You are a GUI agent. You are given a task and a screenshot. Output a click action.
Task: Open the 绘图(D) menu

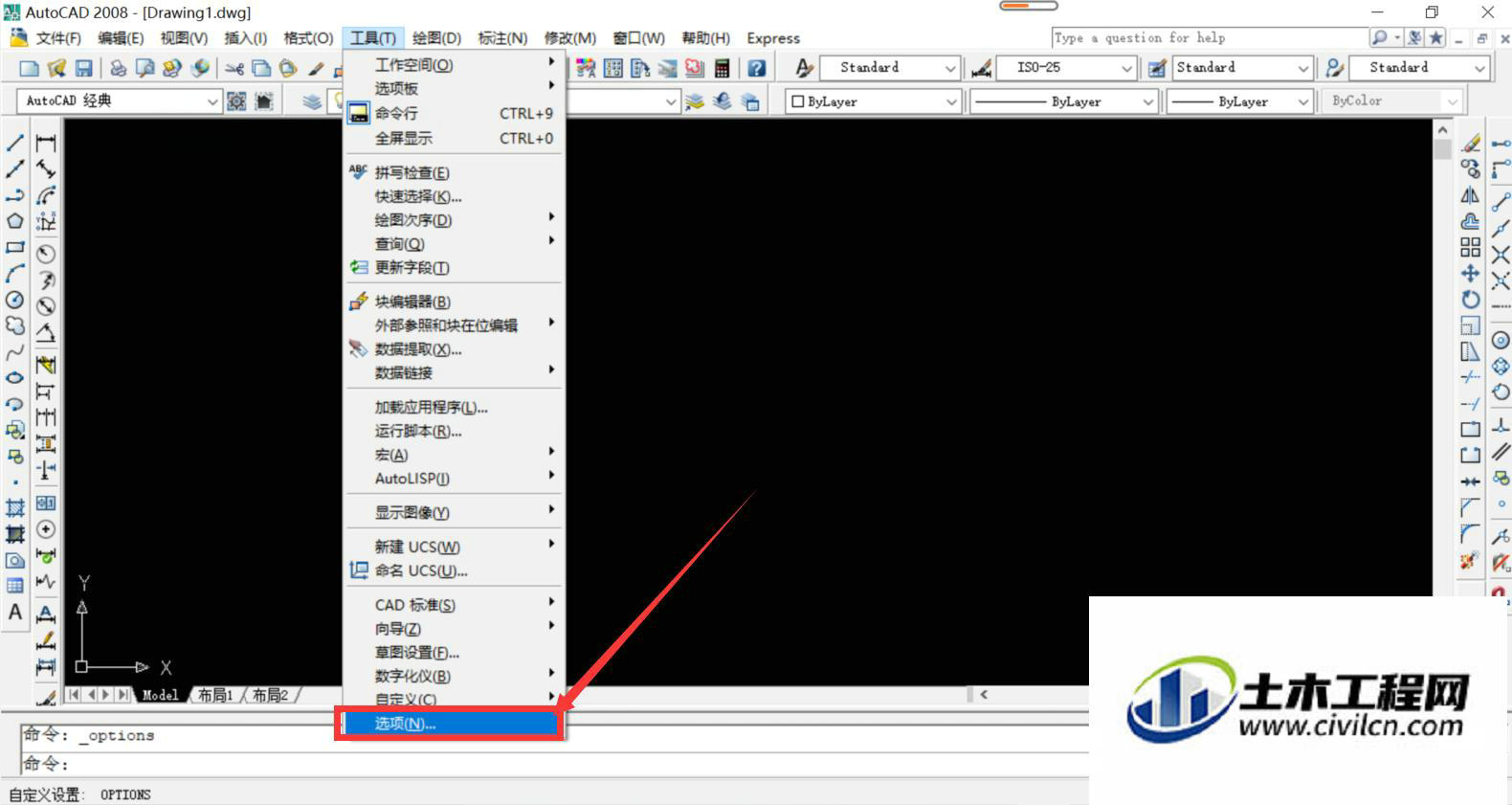click(x=436, y=38)
